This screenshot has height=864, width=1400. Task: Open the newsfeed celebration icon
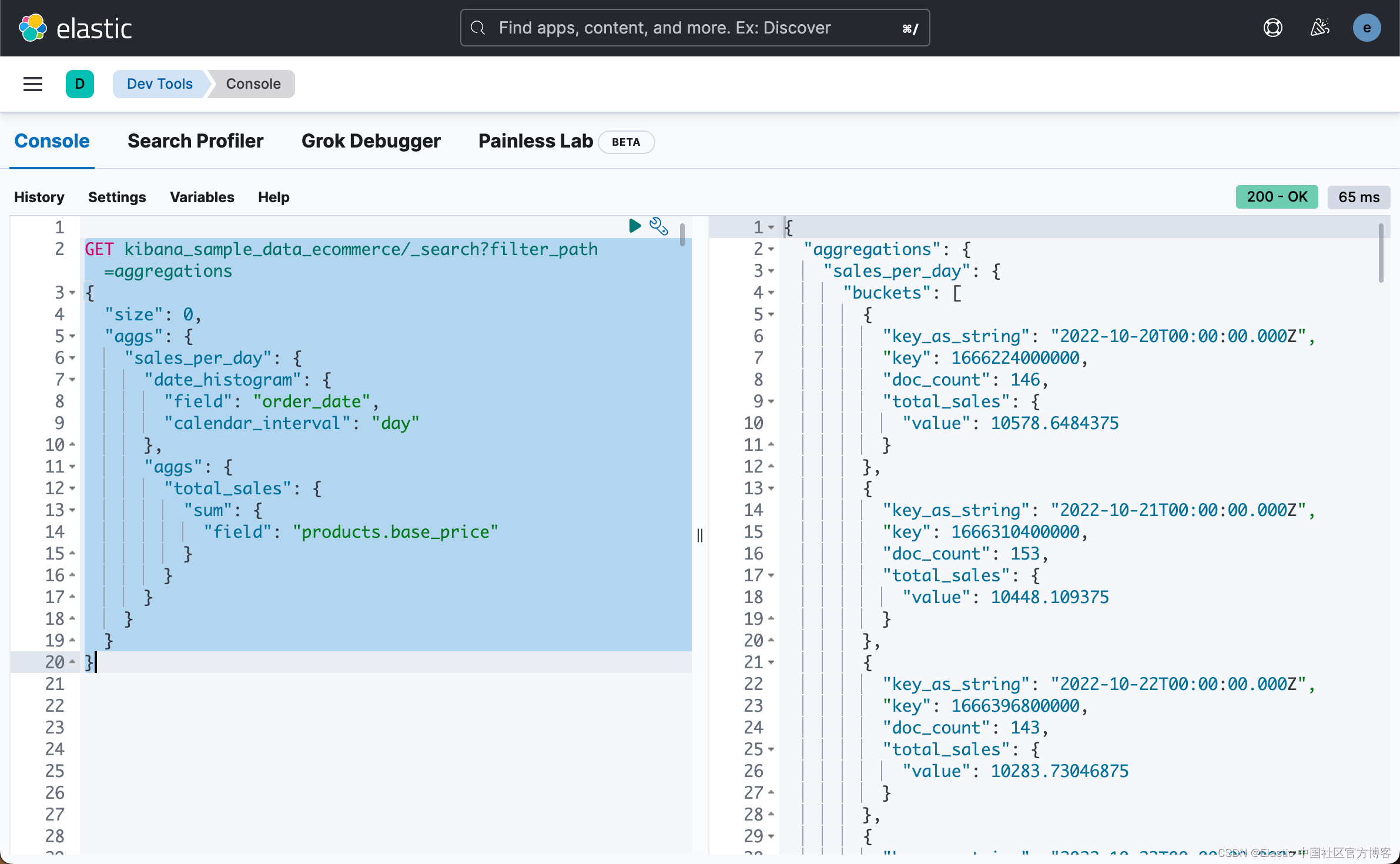coord(1319,28)
